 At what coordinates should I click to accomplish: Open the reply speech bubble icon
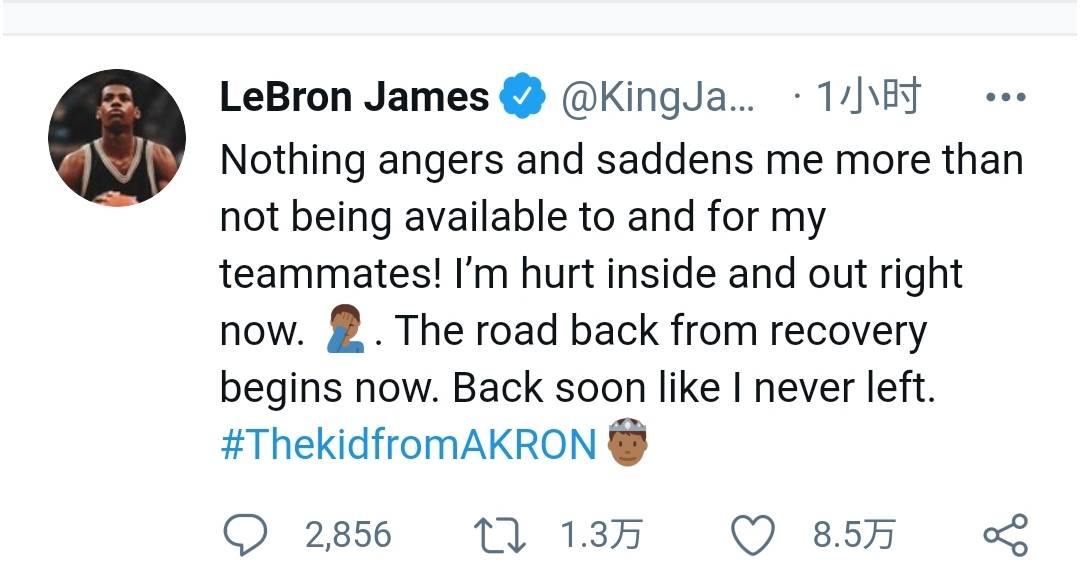click(x=245, y=535)
